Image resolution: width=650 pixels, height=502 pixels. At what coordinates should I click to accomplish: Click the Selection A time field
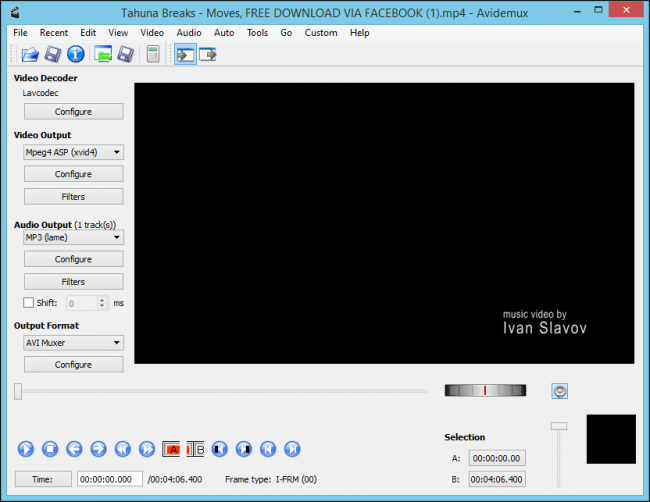coord(497,458)
